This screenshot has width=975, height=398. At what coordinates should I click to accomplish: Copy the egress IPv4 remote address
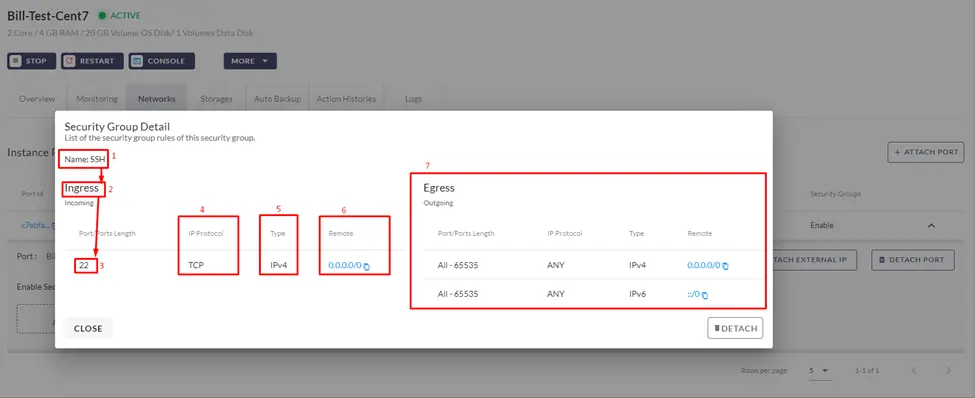pos(726,266)
